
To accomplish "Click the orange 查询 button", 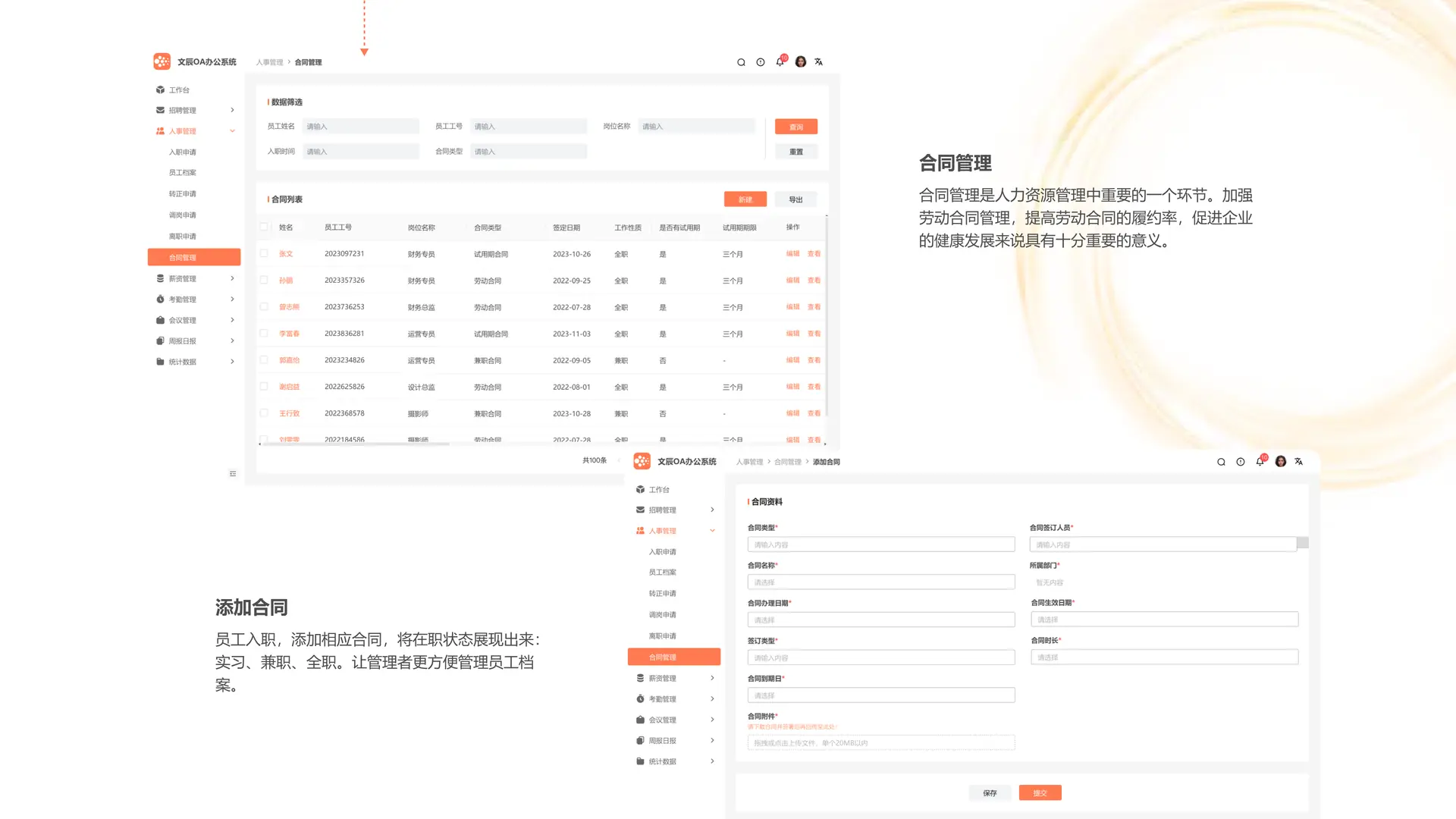I will (x=796, y=127).
